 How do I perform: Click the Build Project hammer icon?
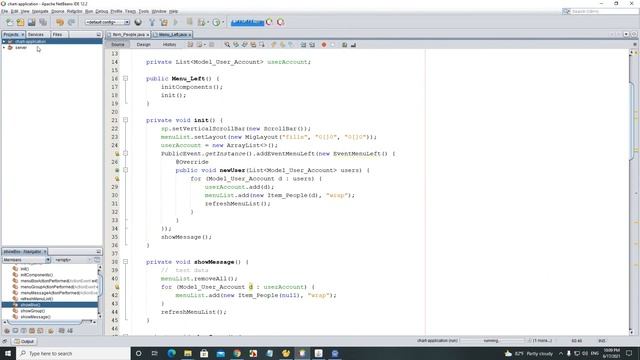[152, 22]
